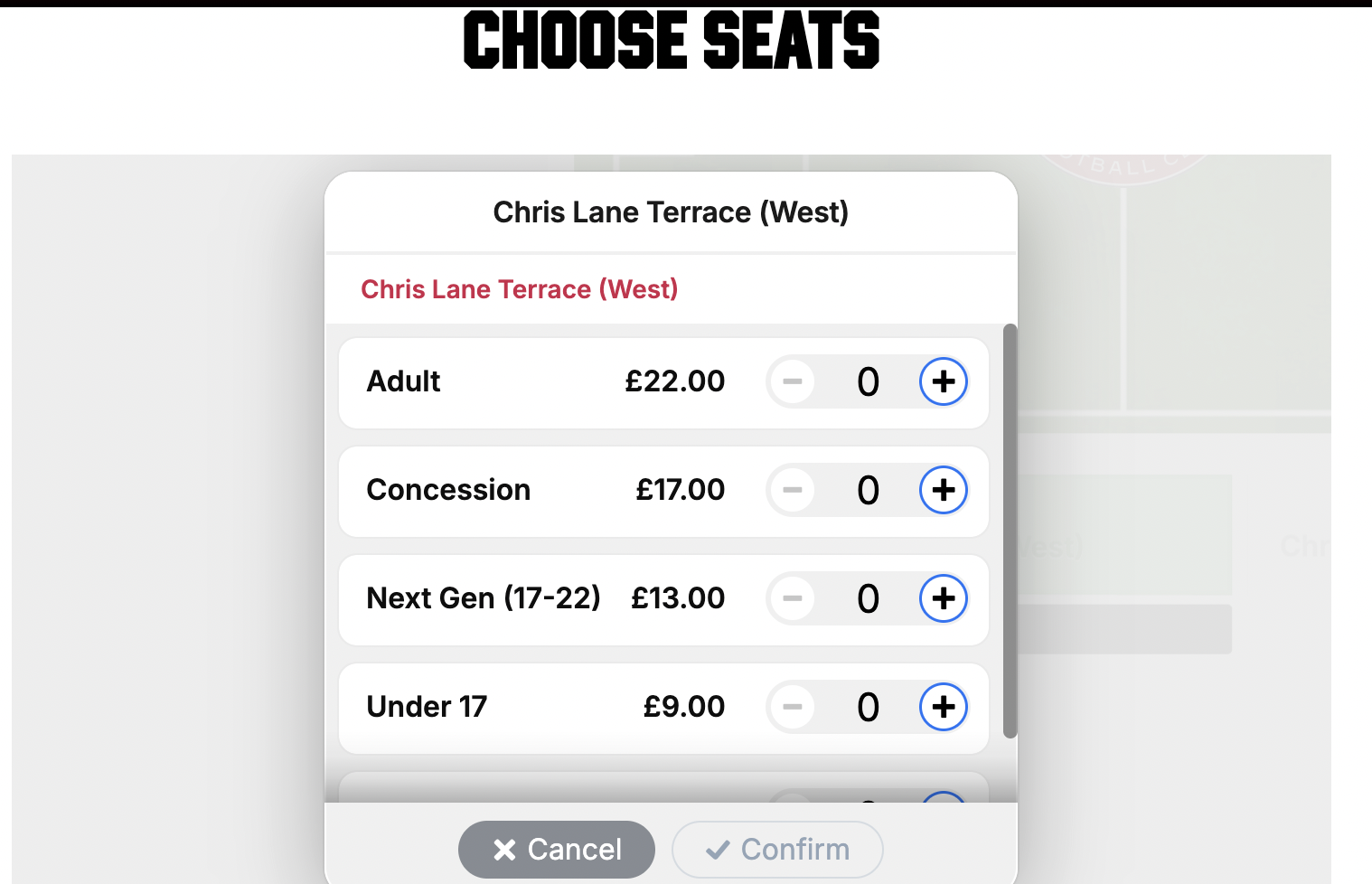
Task: Click the Concession ticket type label
Action: (448, 490)
